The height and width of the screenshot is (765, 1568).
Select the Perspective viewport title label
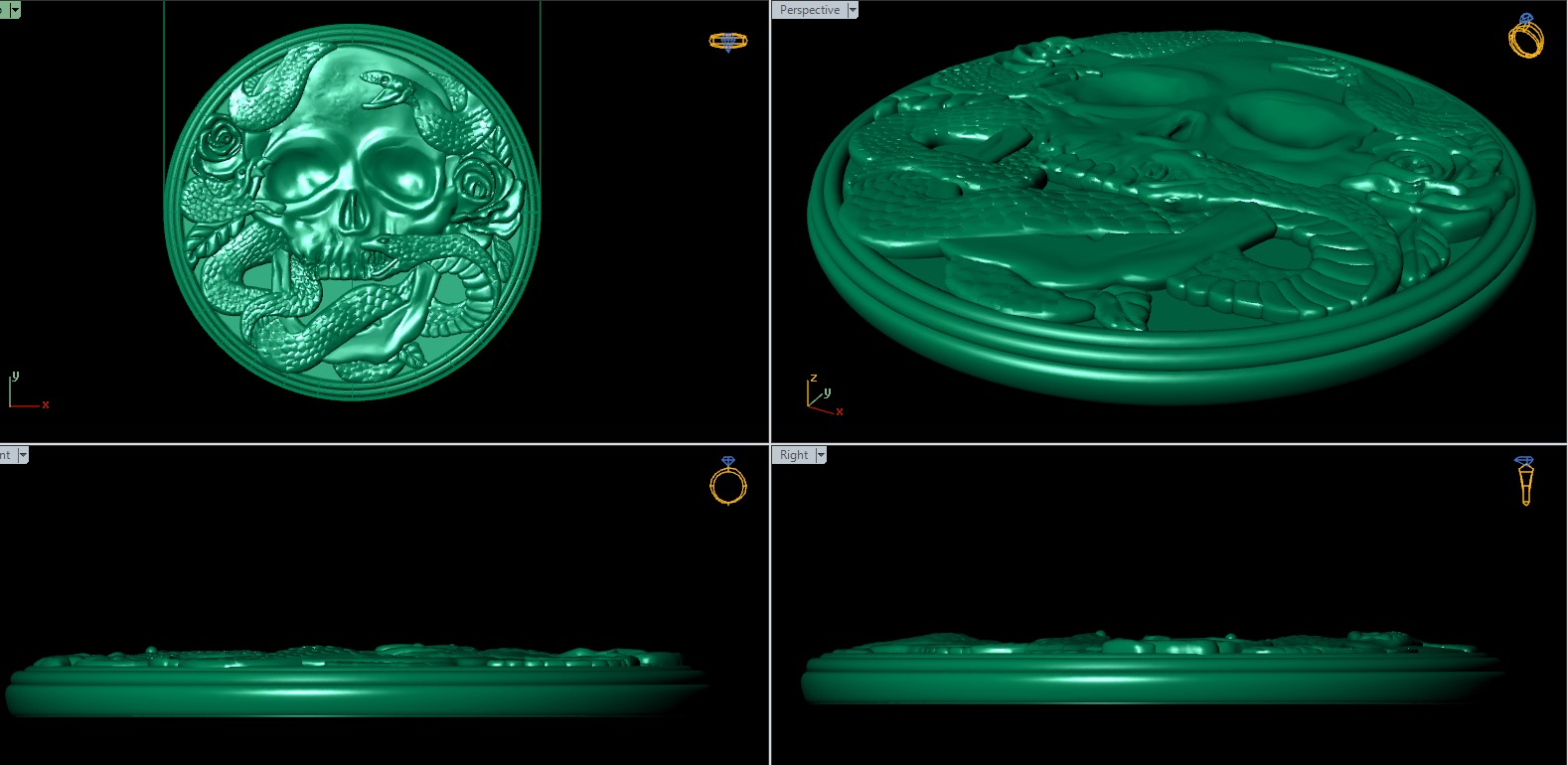(x=810, y=10)
